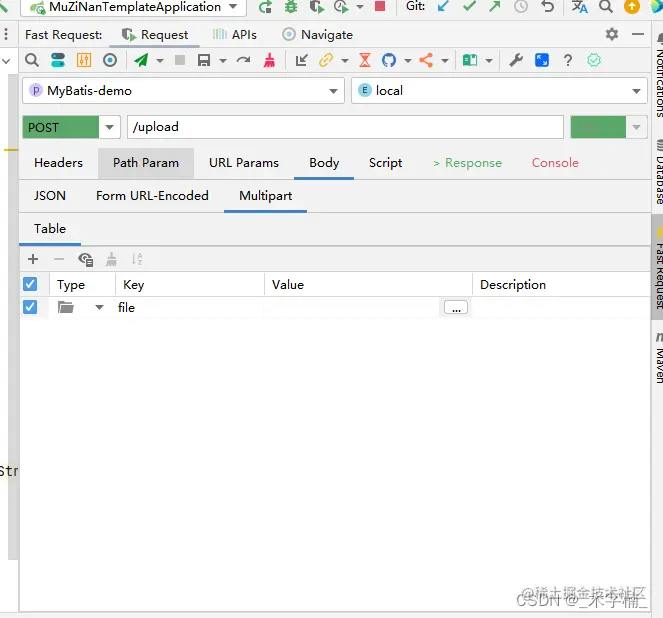Browse file with the ... button
The width and height of the screenshot is (663, 618).
click(456, 307)
